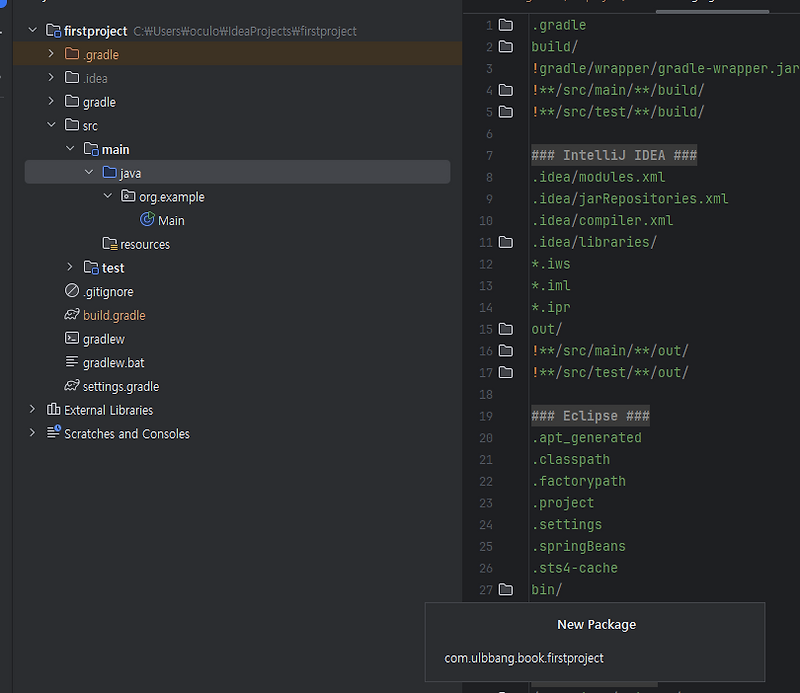Select gradlew.bat in project tree
The width and height of the screenshot is (800, 693).
113,363
